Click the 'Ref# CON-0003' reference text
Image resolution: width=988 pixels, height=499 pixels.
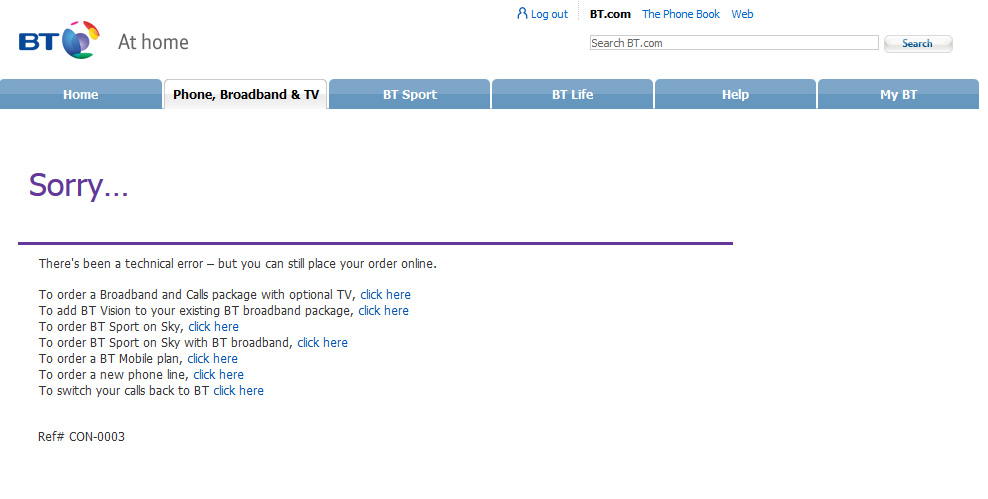pyautogui.click(x=81, y=437)
